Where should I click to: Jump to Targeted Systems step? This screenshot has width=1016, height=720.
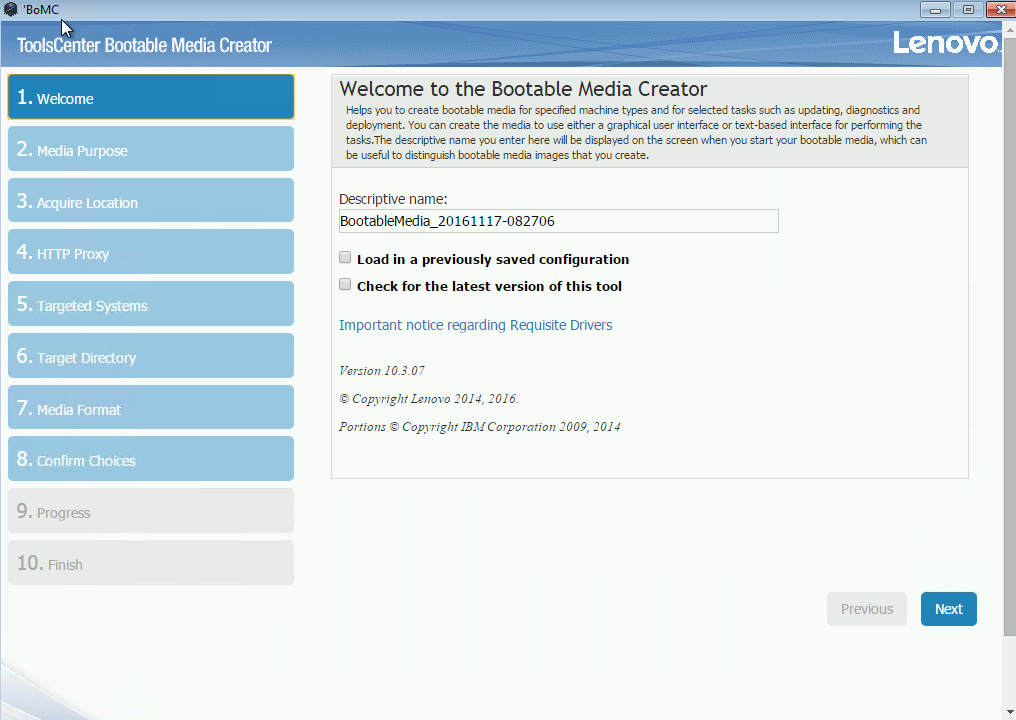click(x=151, y=304)
